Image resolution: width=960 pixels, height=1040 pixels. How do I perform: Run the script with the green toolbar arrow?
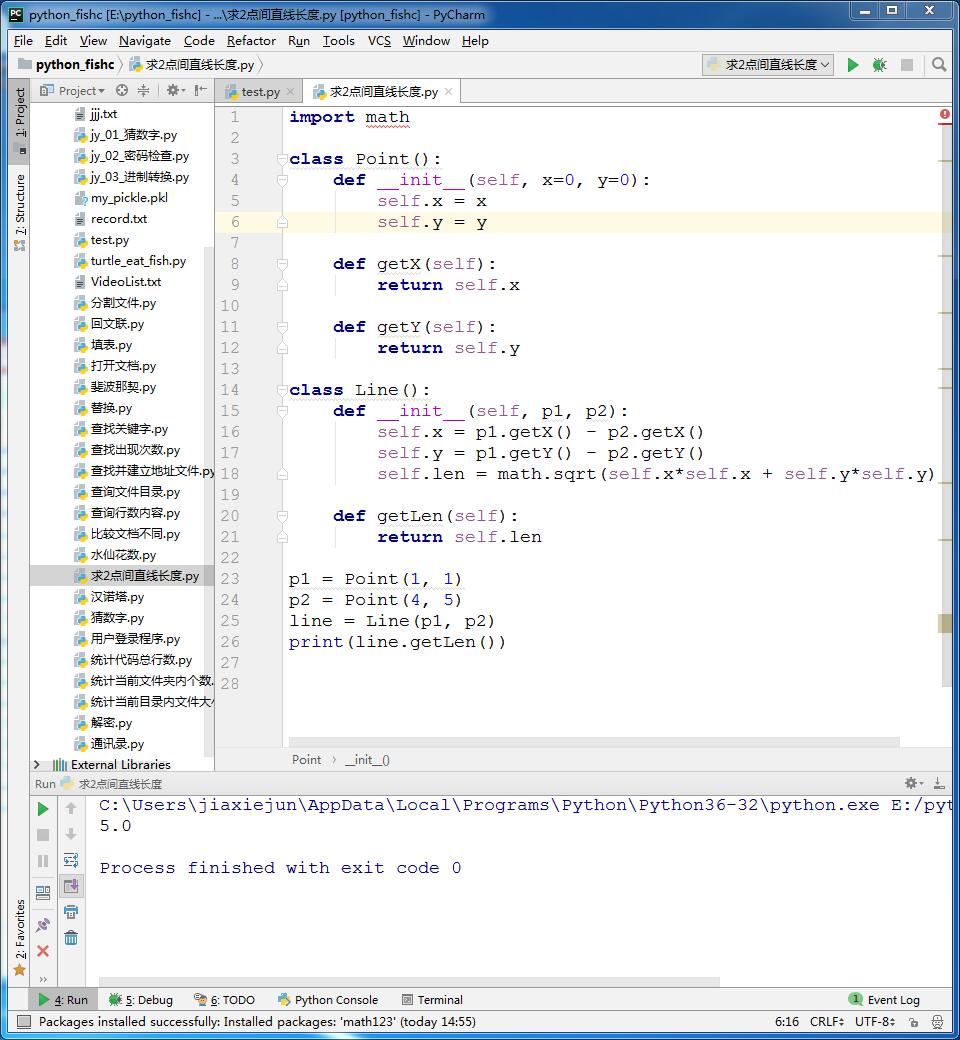(x=853, y=65)
